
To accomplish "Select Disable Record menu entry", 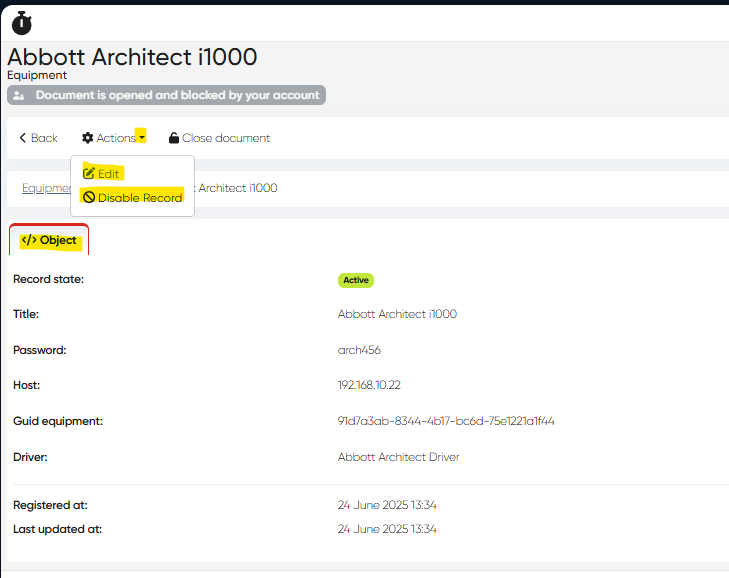I will (x=139, y=198).
